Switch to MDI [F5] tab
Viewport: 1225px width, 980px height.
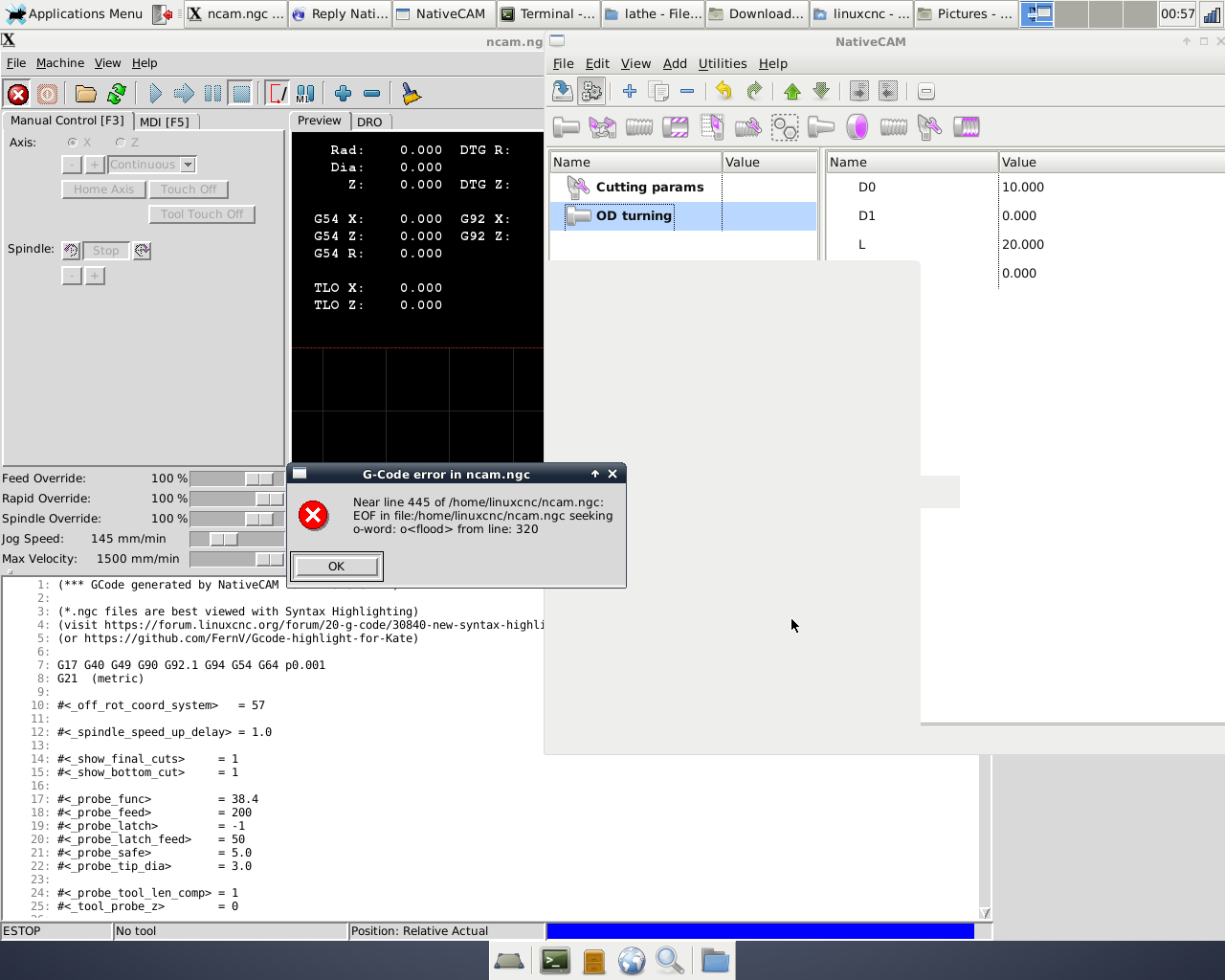click(165, 122)
